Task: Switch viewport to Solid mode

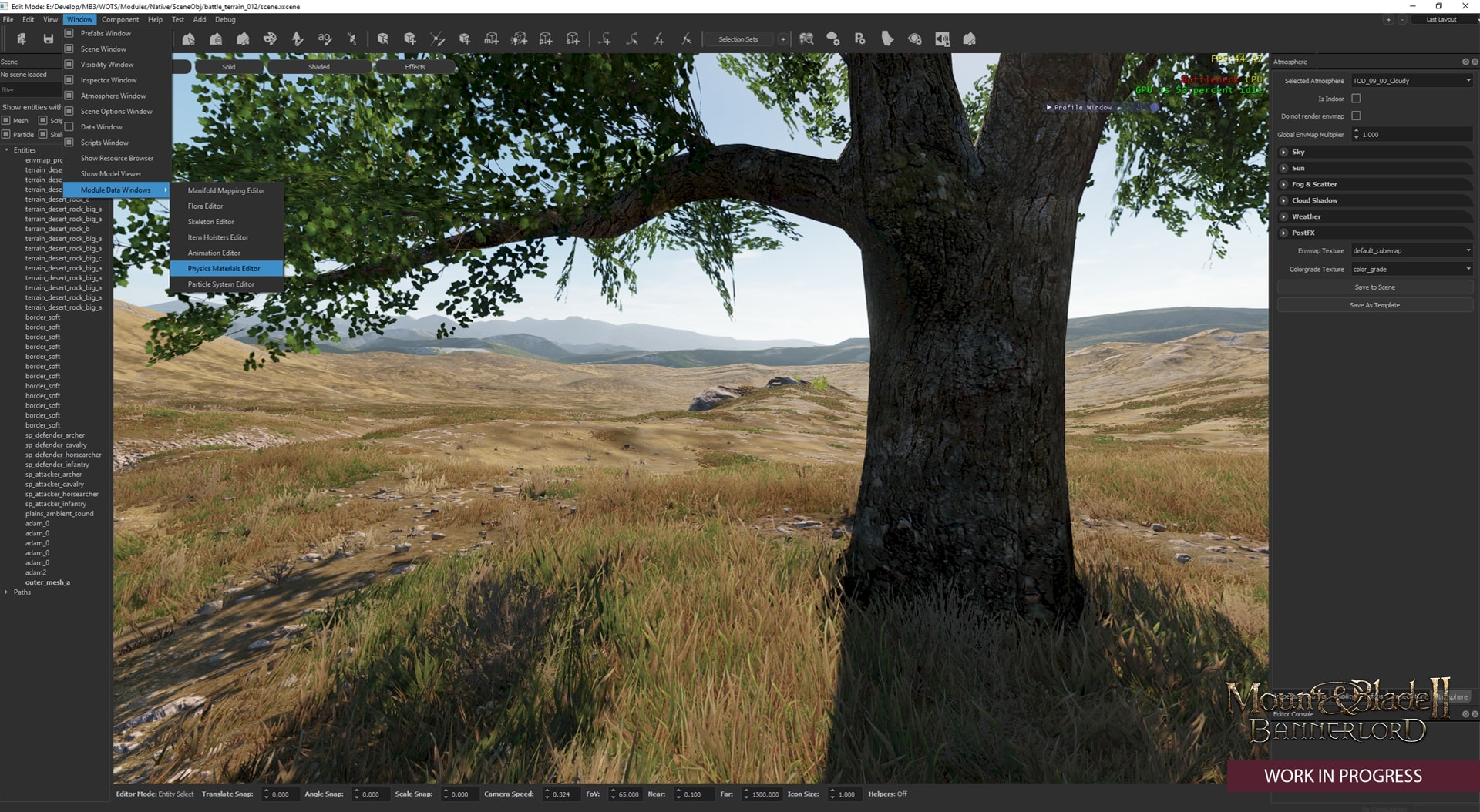Action: [x=229, y=67]
